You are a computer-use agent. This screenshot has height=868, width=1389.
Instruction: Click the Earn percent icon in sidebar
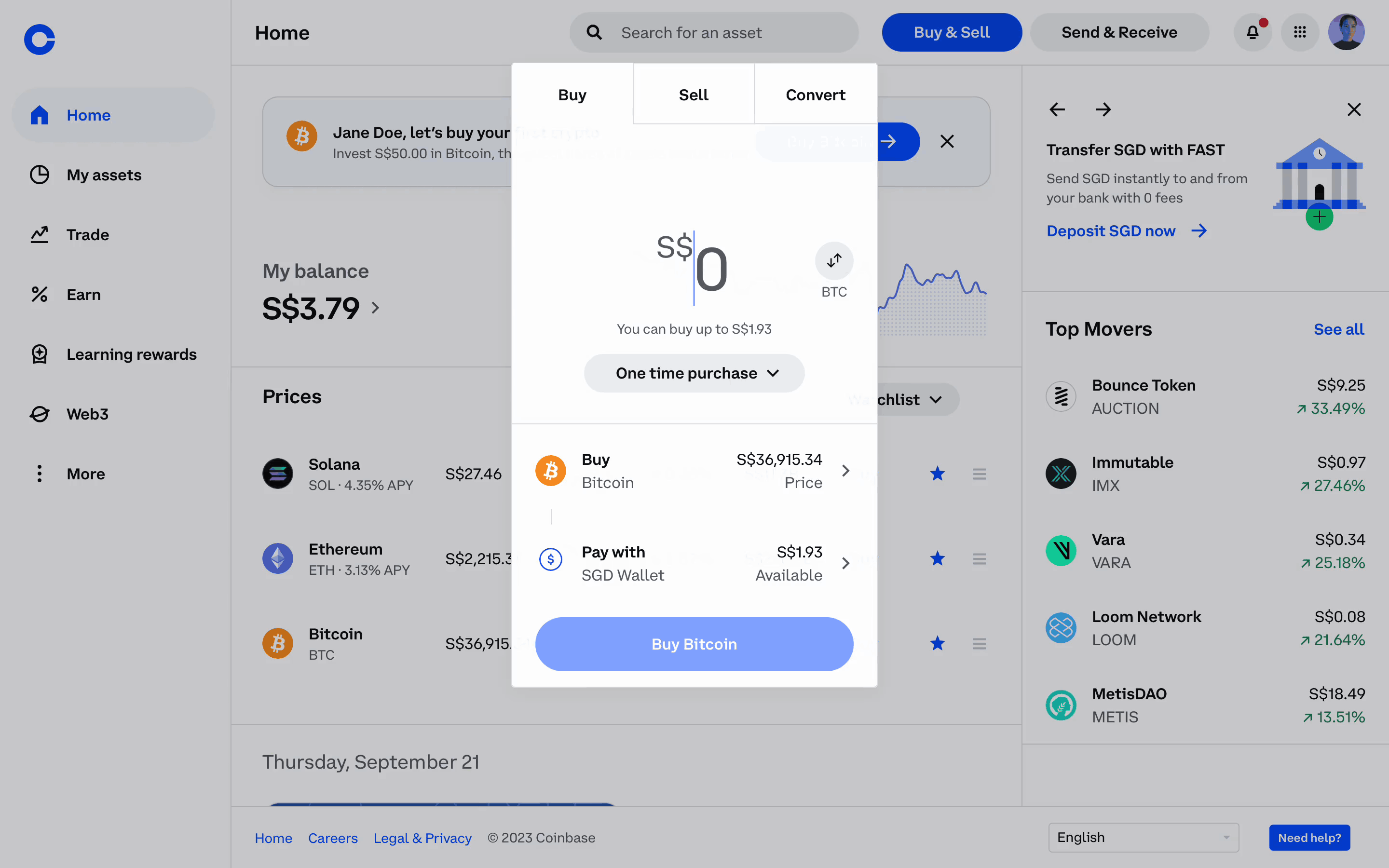tap(40, 295)
